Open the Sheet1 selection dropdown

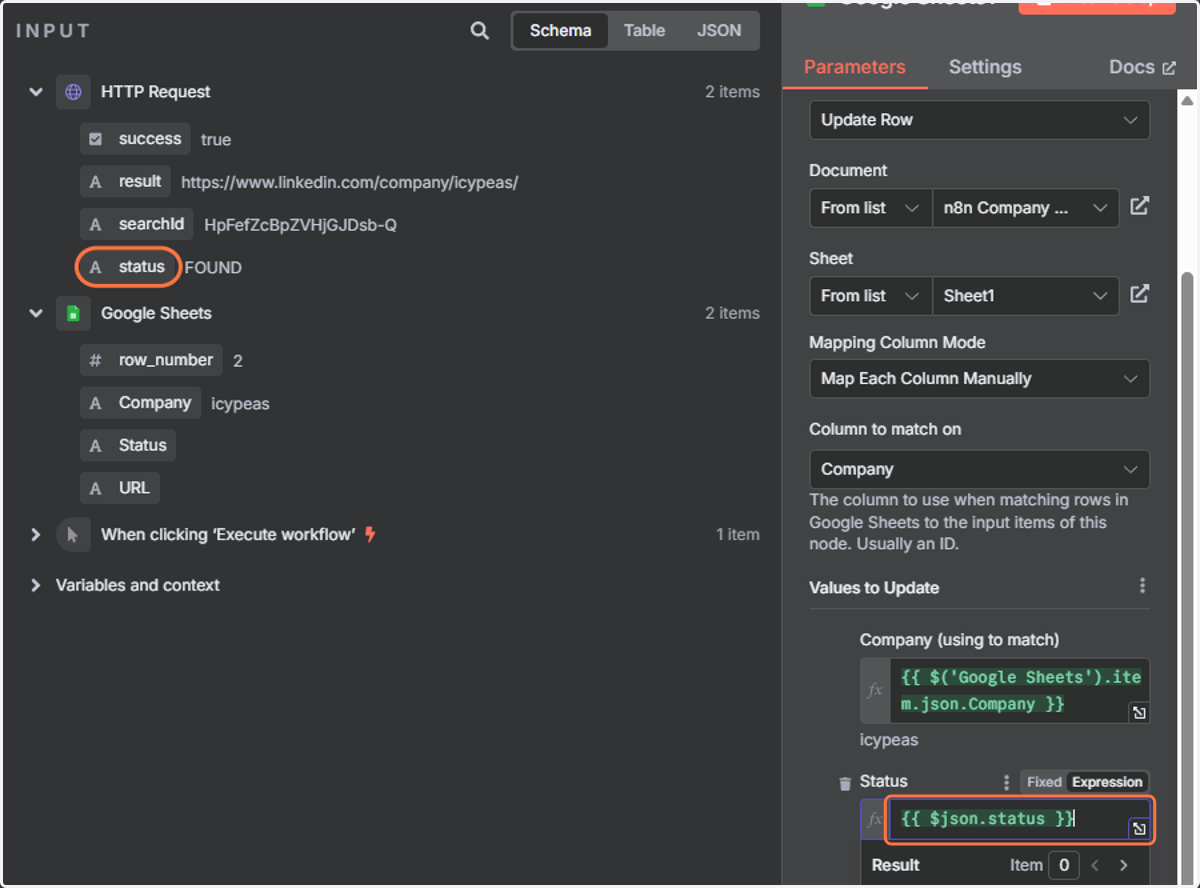(x=1025, y=296)
